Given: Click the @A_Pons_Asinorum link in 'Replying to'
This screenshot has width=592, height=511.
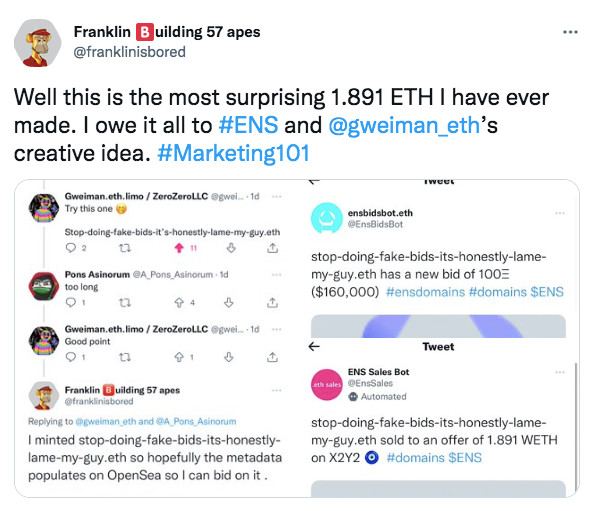Looking at the screenshot, I should 196,421.
